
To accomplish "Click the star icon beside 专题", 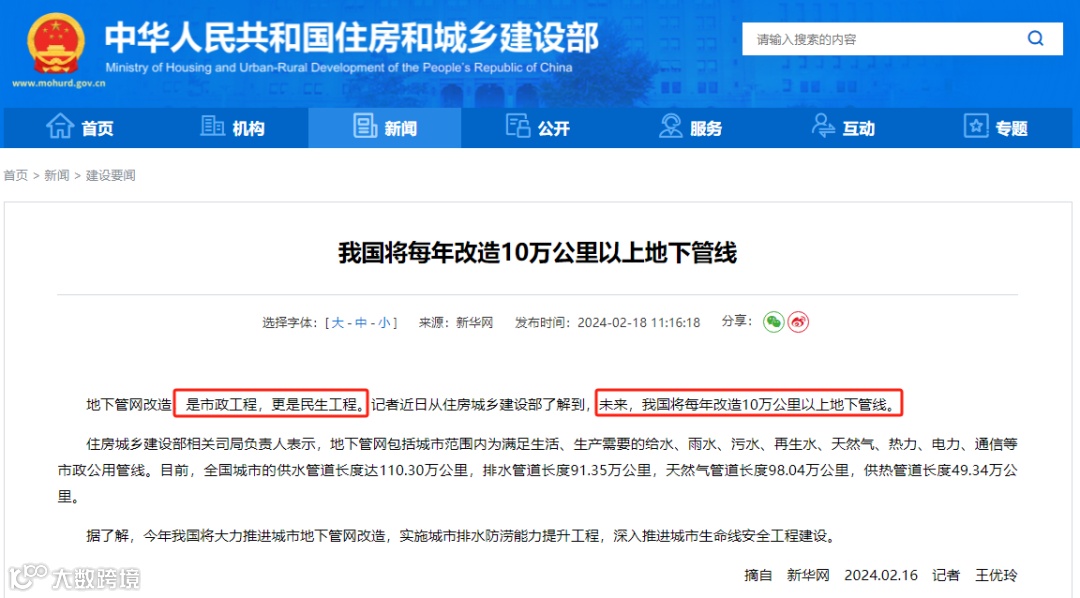I will (975, 126).
